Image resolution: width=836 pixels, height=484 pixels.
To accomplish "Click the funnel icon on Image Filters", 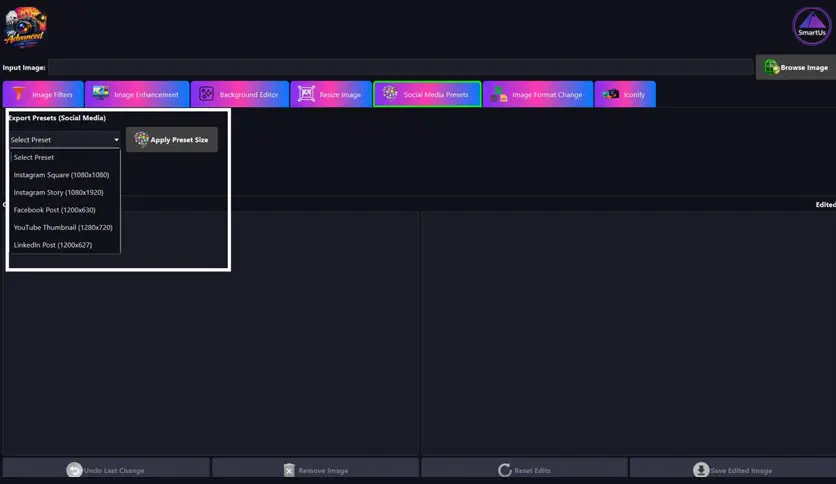I will click(x=19, y=94).
